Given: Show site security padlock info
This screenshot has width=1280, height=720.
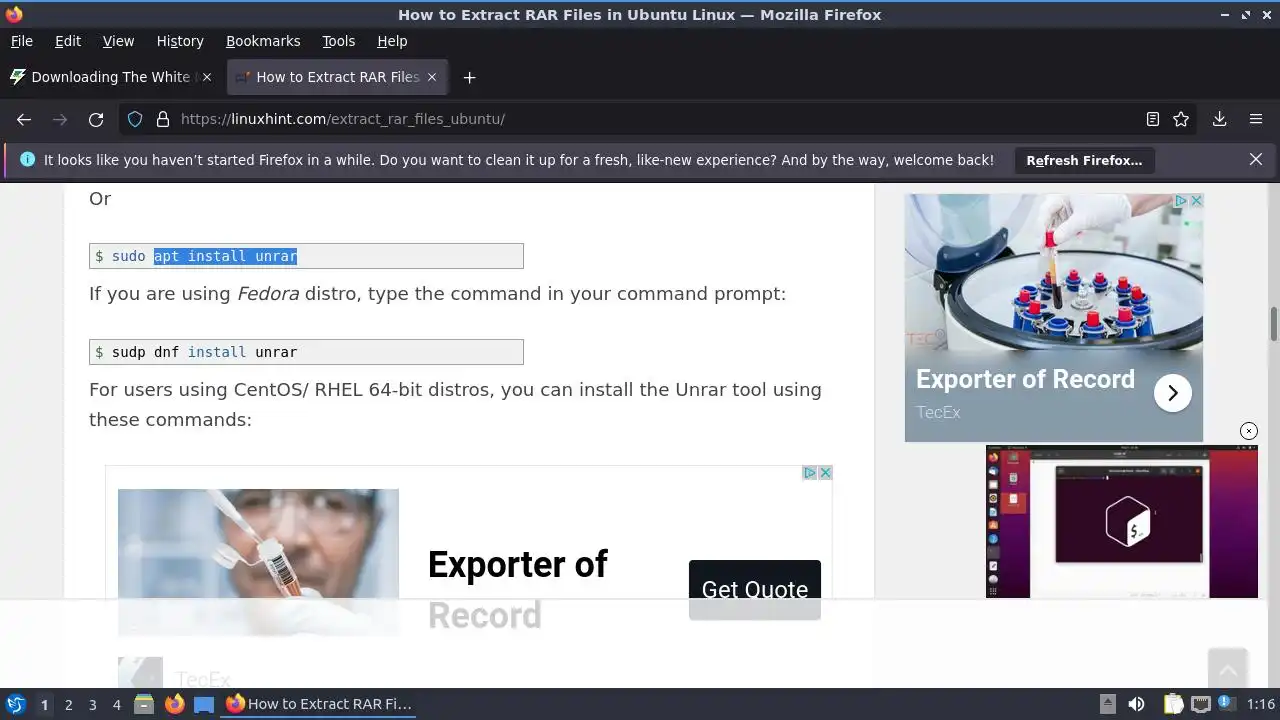Looking at the screenshot, I should (x=163, y=119).
